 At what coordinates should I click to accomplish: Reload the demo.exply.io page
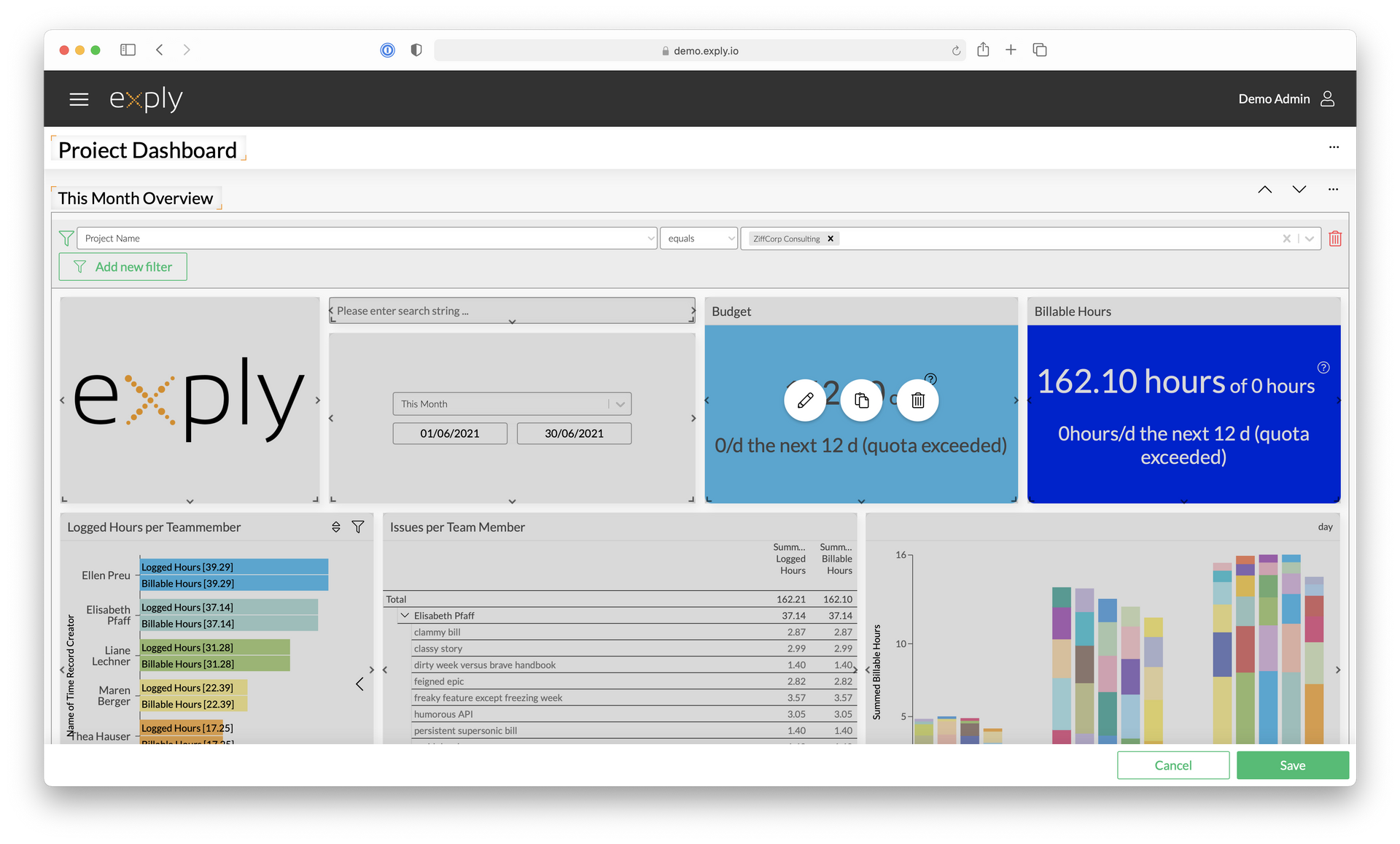pos(956,50)
